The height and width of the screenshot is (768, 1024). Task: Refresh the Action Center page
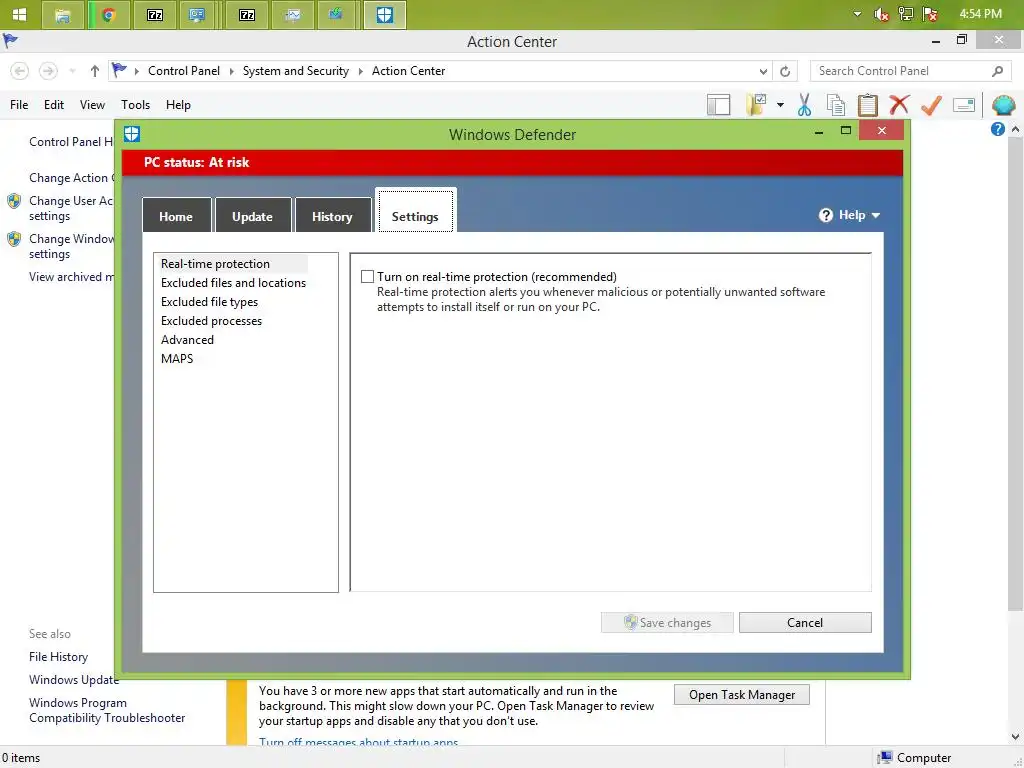click(x=785, y=71)
